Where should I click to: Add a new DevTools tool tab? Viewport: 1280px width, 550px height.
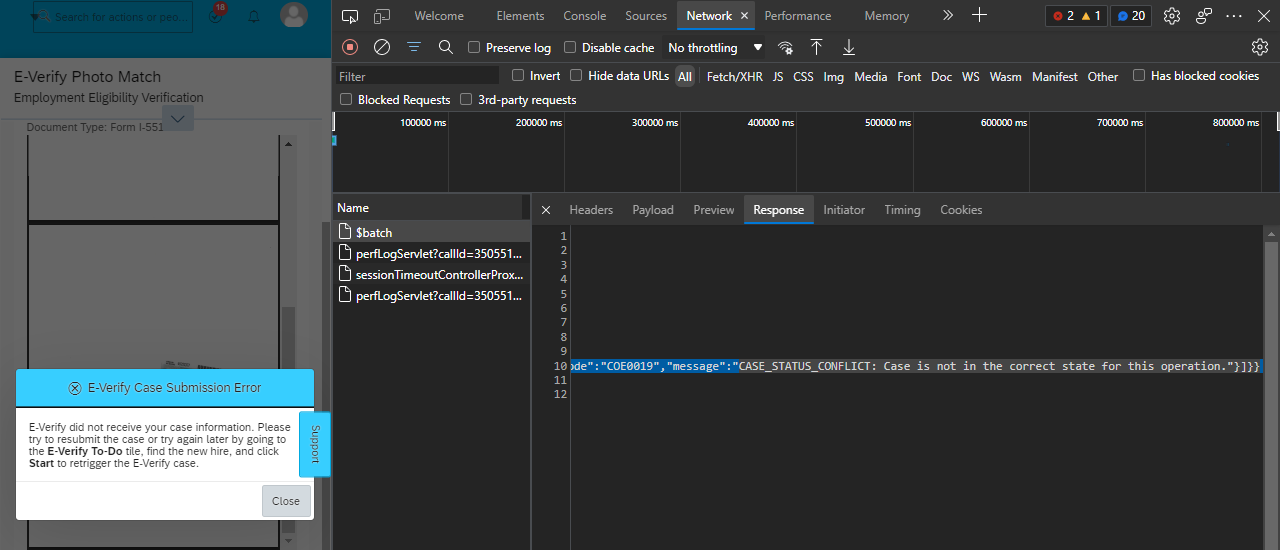click(x=980, y=16)
